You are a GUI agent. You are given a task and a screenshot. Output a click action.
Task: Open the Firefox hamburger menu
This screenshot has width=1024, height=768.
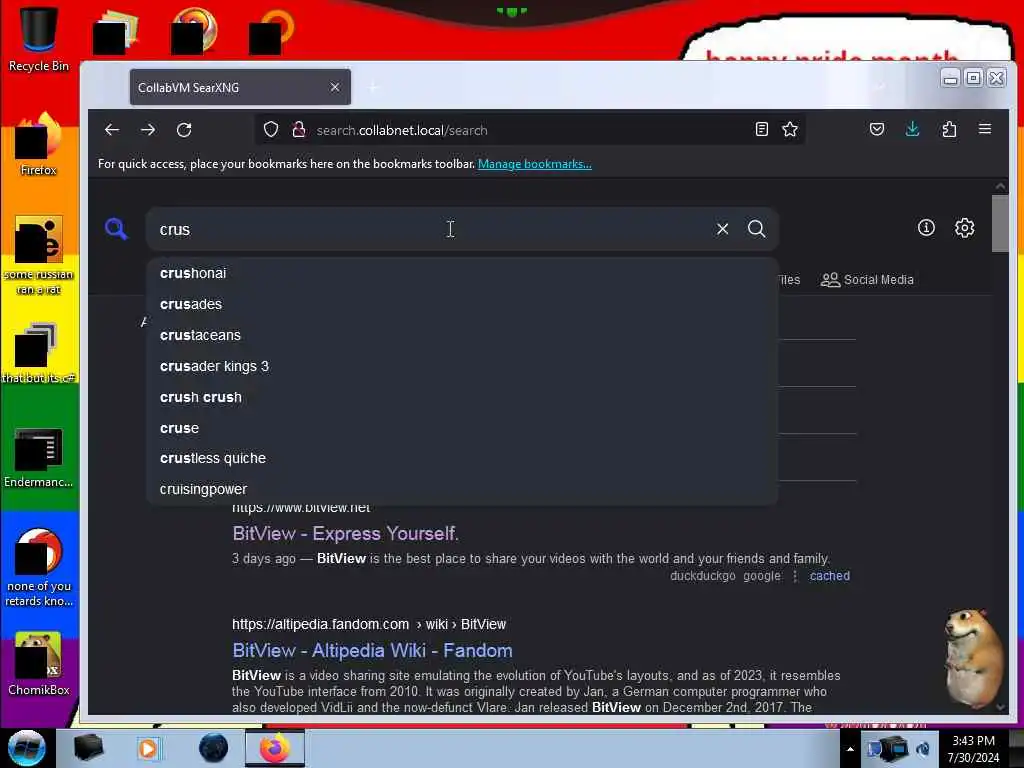tap(985, 129)
